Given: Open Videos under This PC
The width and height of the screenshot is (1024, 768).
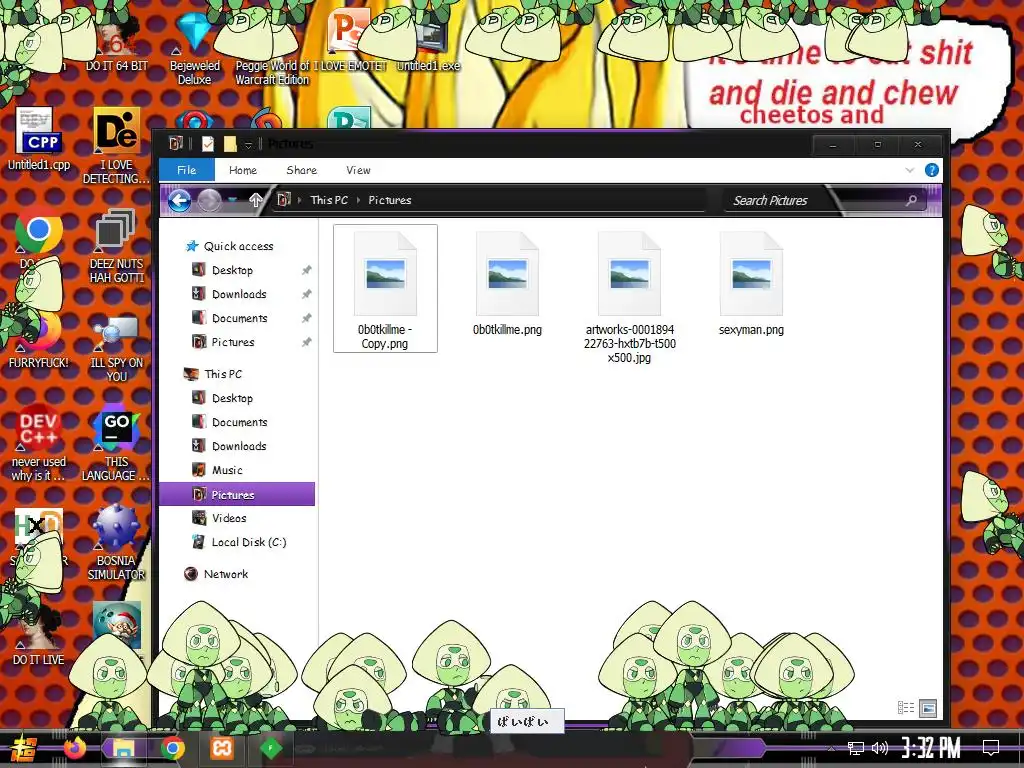Looking at the screenshot, I should point(219,518).
